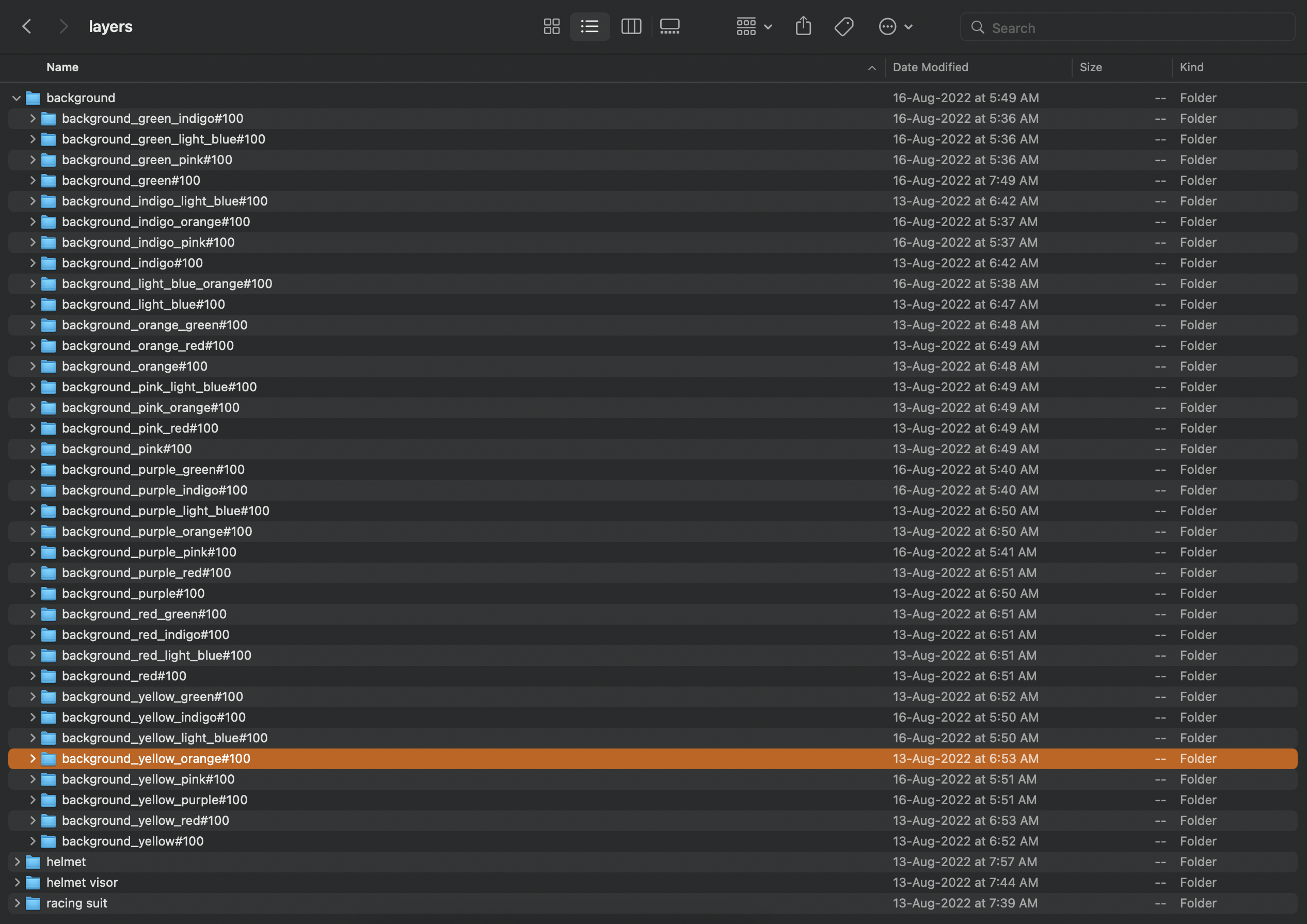Viewport: 1307px width, 924px height.
Task: Select background_yellow_purple#100 row
Action: click(x=653, y=800)
